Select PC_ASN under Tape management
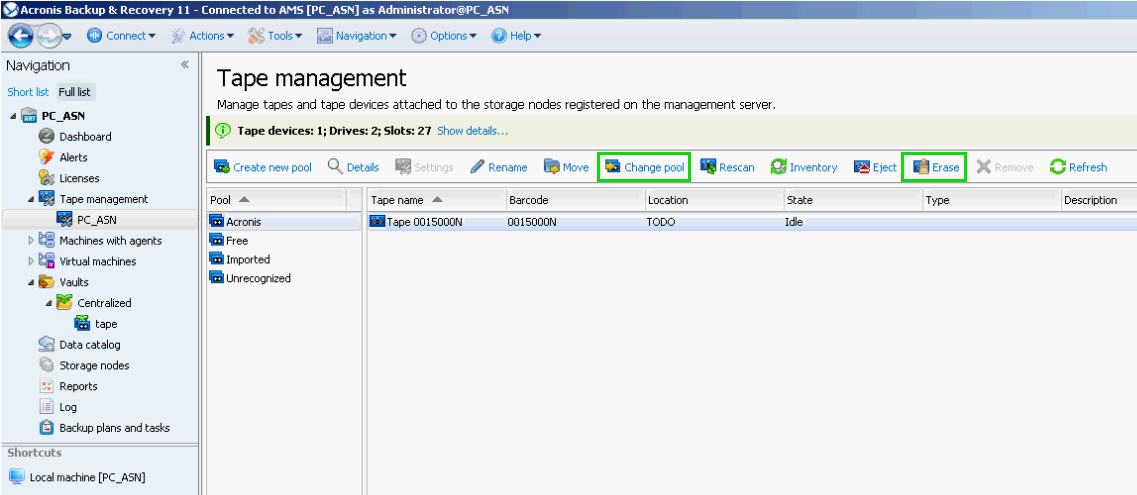 (x=86, y=220)
